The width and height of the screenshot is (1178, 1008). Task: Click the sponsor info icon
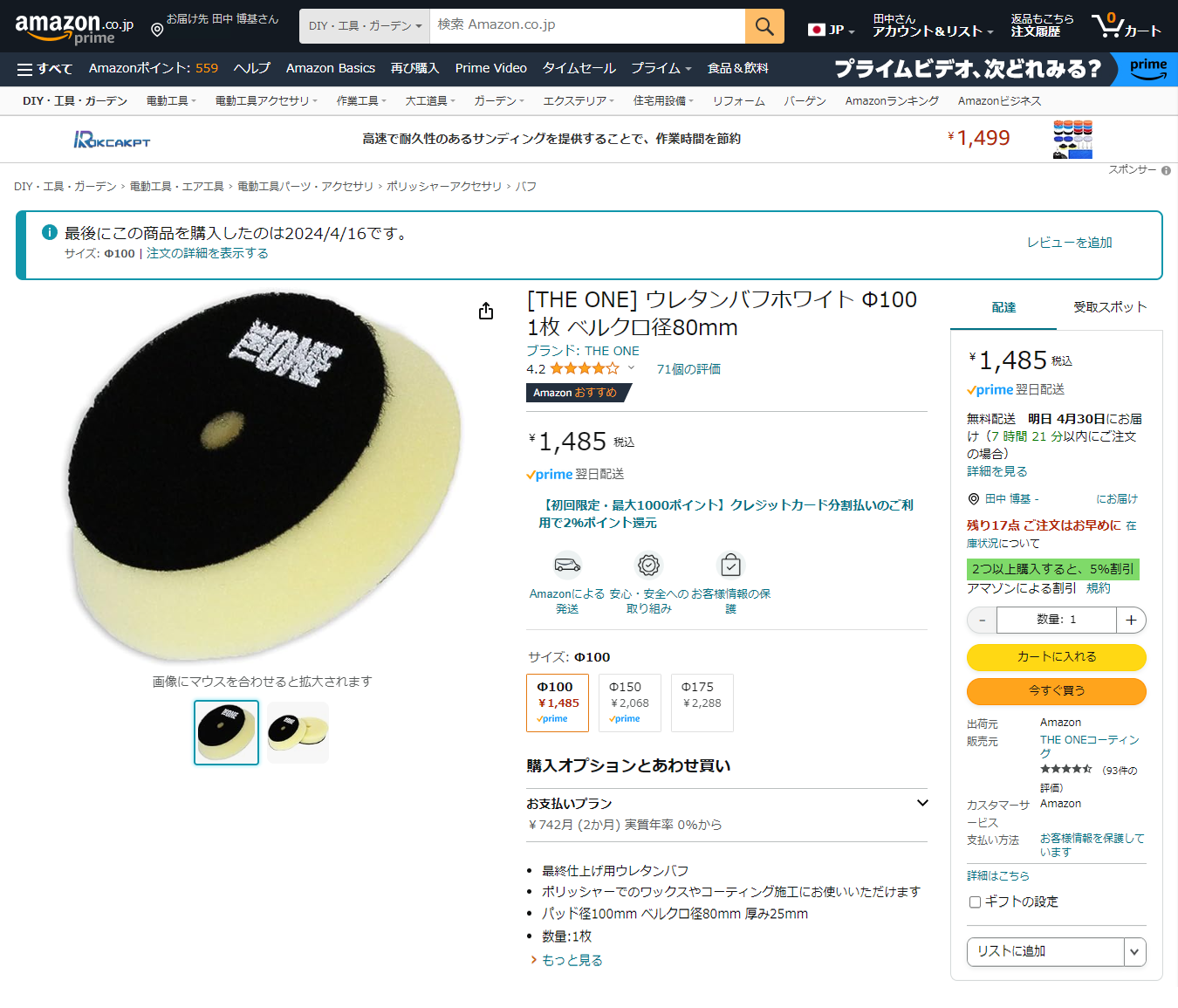pyautogui.click(x=1166, y=170)
